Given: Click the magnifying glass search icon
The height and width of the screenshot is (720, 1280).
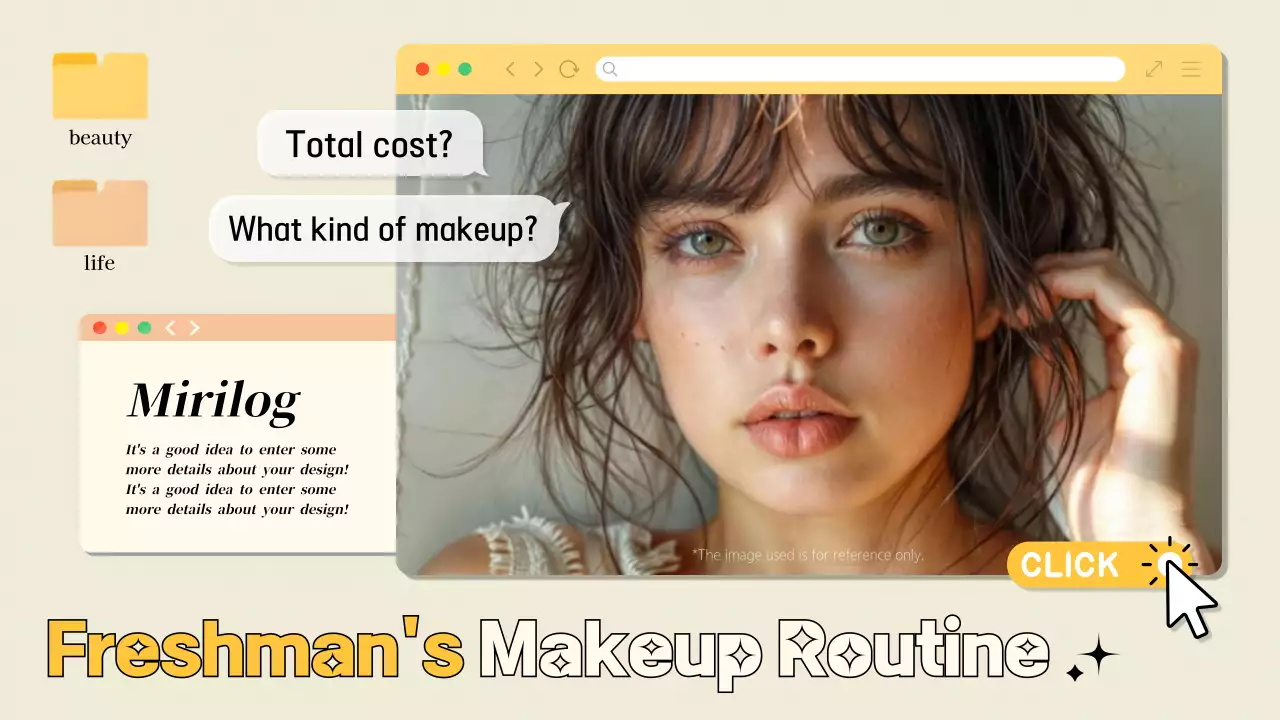Looking at the screenshot, I should coord(610,69).
